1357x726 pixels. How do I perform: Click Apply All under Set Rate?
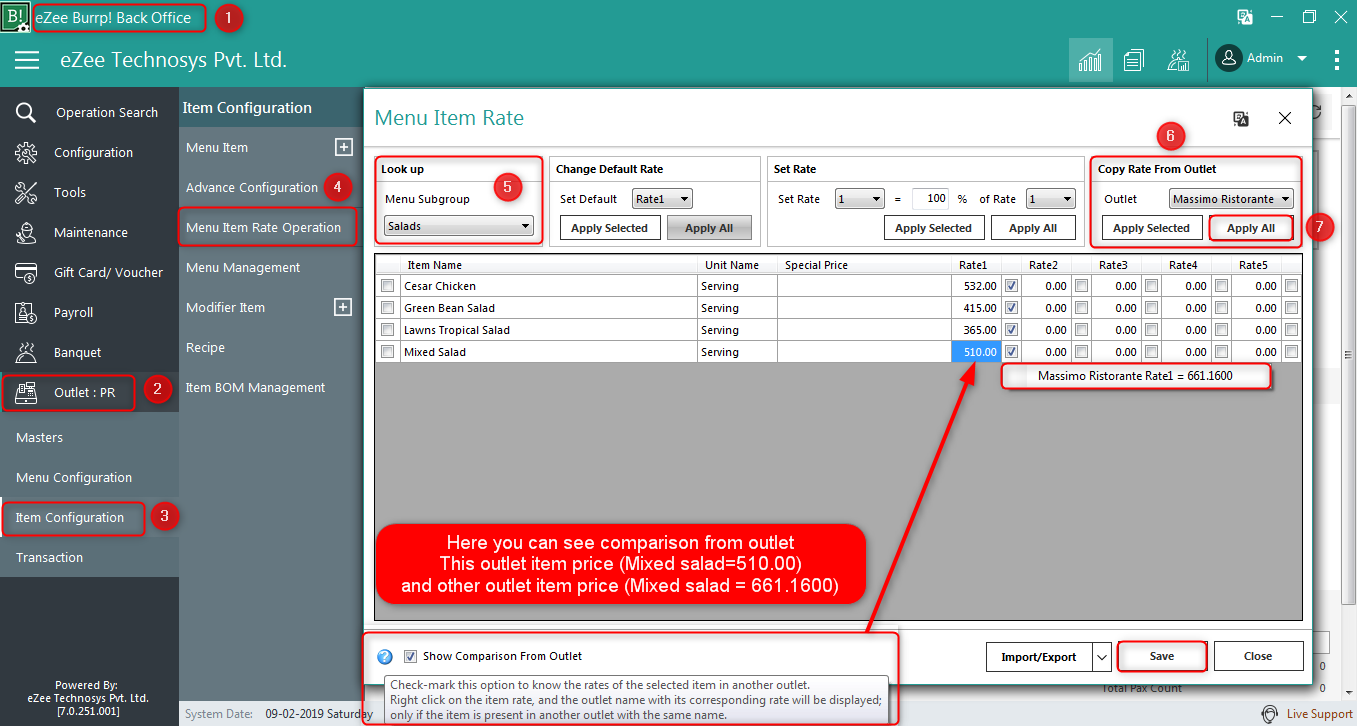1033,228
